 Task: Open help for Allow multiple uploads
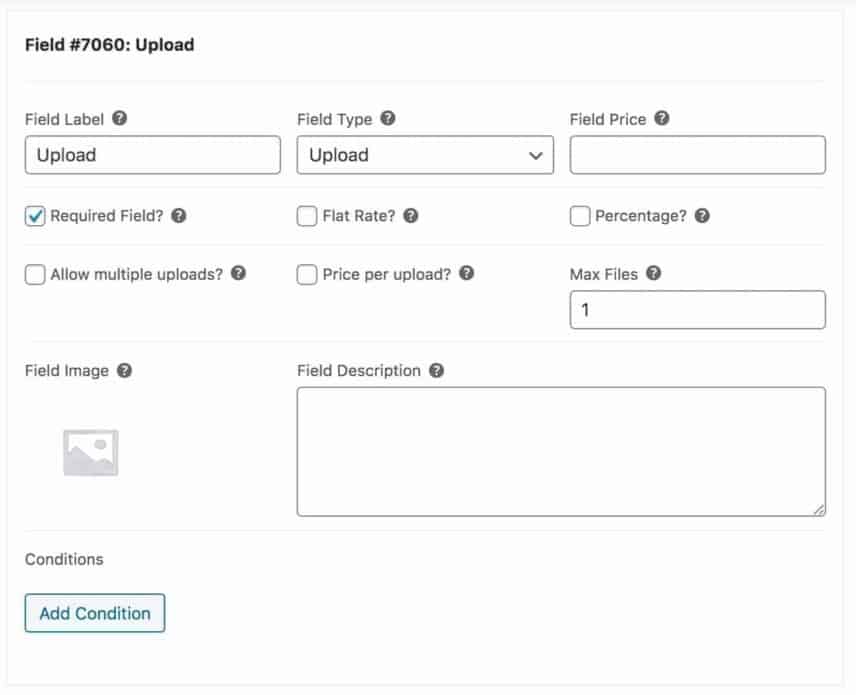[x=239, y=273]
